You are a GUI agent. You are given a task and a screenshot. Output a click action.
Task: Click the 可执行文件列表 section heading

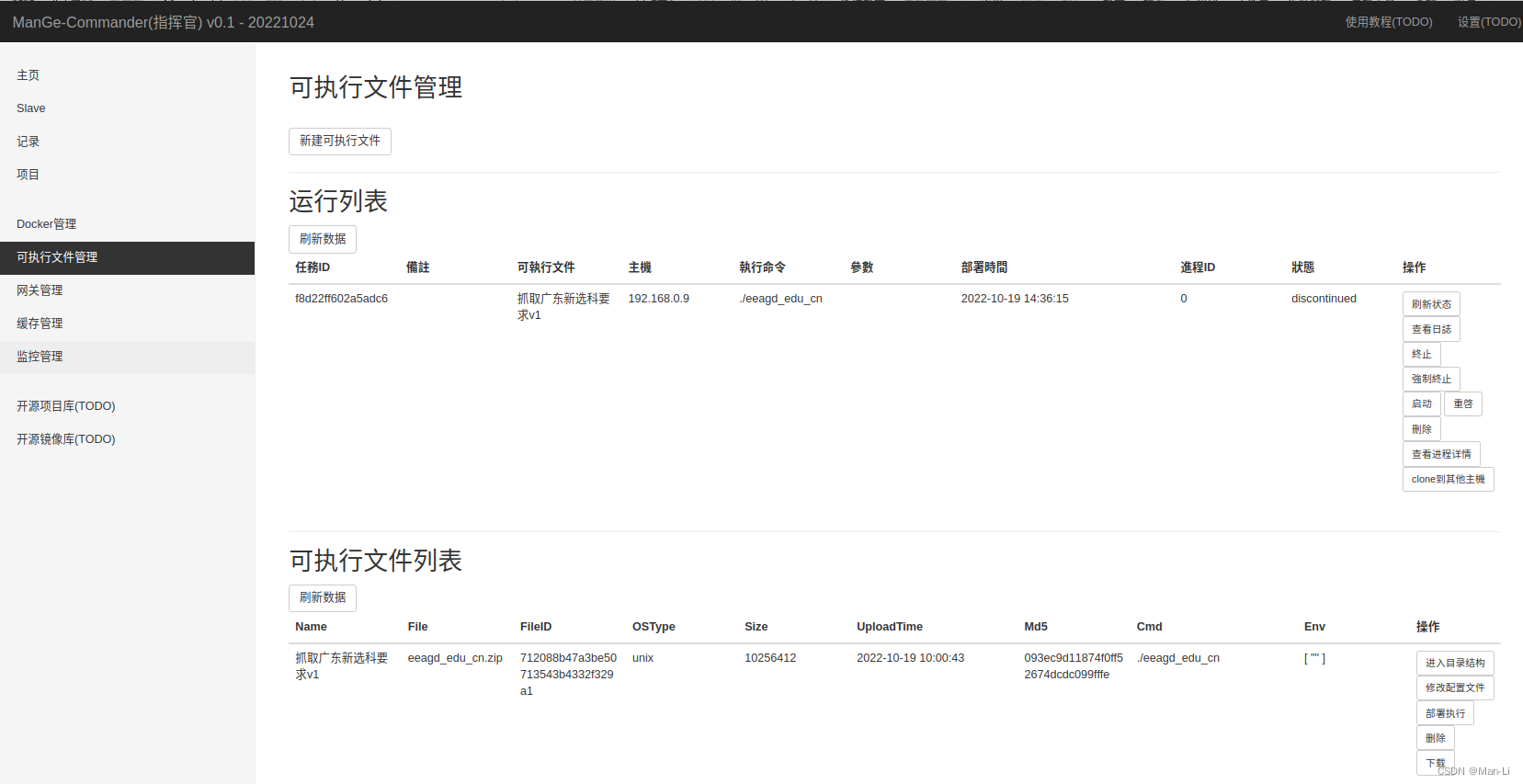tap(376, 561)
